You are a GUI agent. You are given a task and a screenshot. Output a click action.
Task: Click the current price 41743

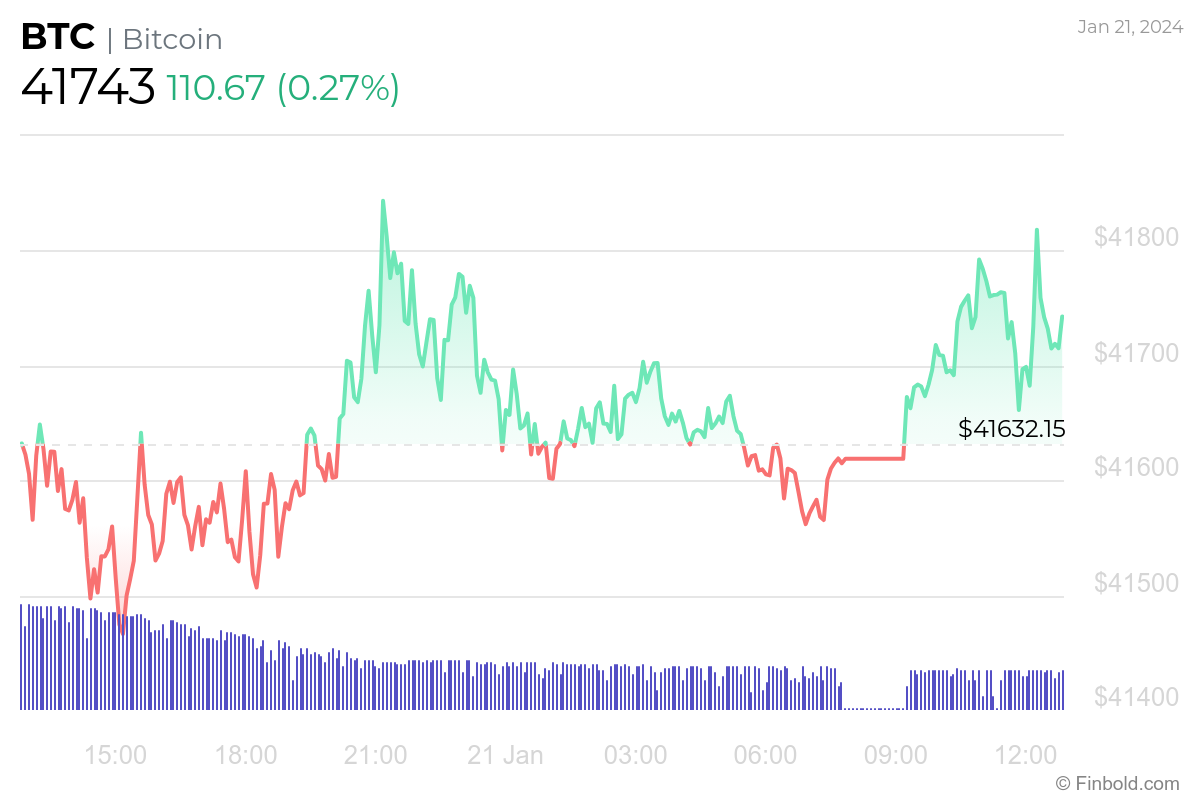pyautogui.click(x=88, y=88)
